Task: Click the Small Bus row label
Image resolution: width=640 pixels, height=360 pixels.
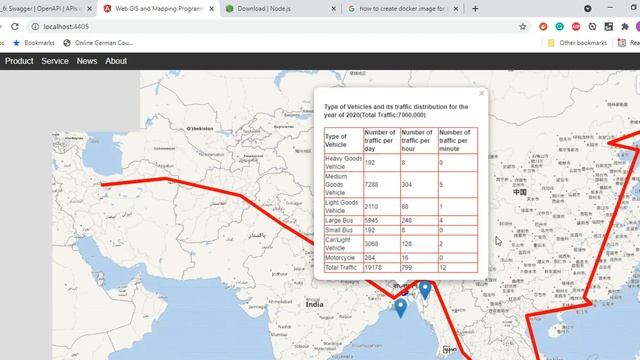Action: click(344, 230)
